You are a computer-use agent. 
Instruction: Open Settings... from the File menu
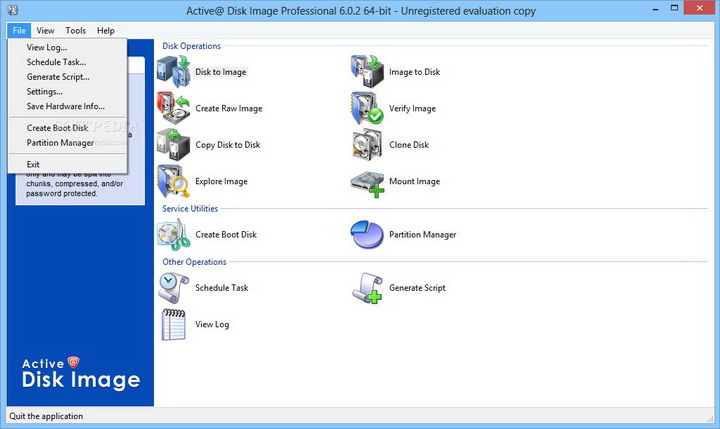coord(67,91)
